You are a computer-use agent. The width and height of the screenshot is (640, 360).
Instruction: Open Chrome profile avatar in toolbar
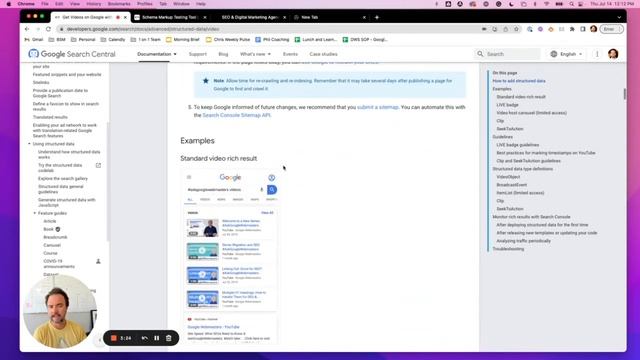[593, 29]
